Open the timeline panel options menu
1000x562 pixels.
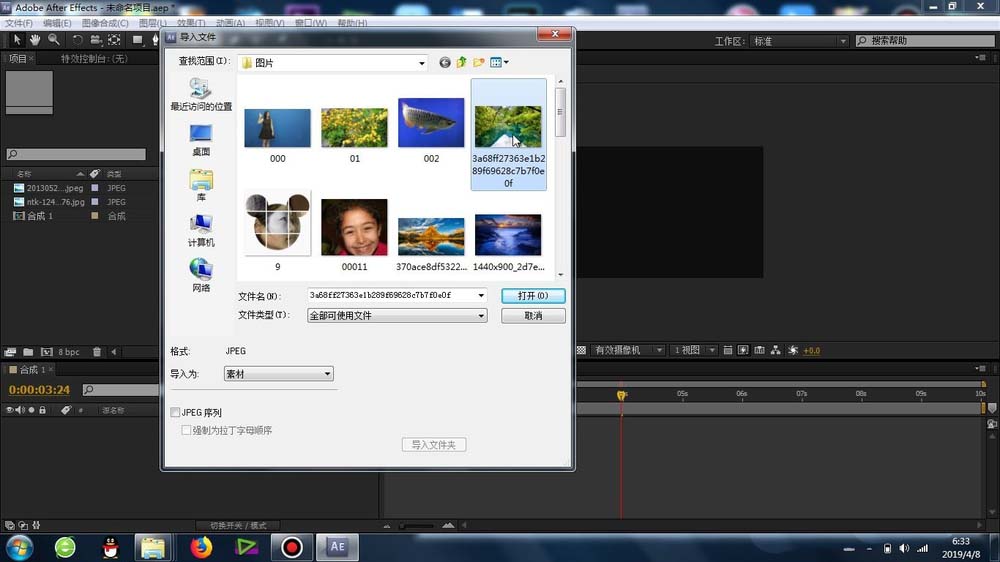point(980,368)
